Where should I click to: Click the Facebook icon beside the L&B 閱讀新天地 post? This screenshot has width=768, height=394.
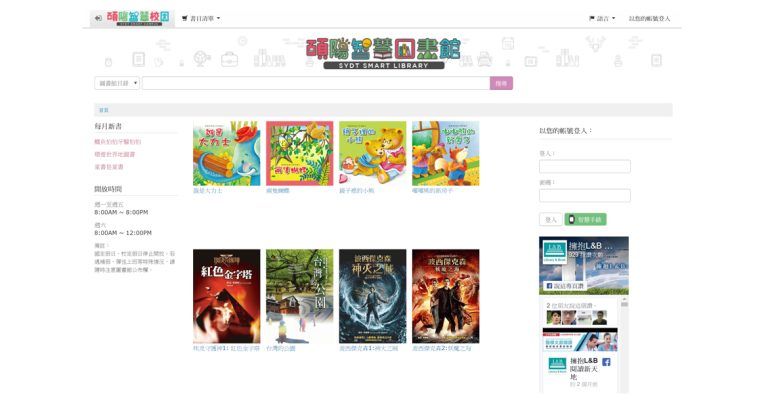pyautogui.click(x=606, y=362)
